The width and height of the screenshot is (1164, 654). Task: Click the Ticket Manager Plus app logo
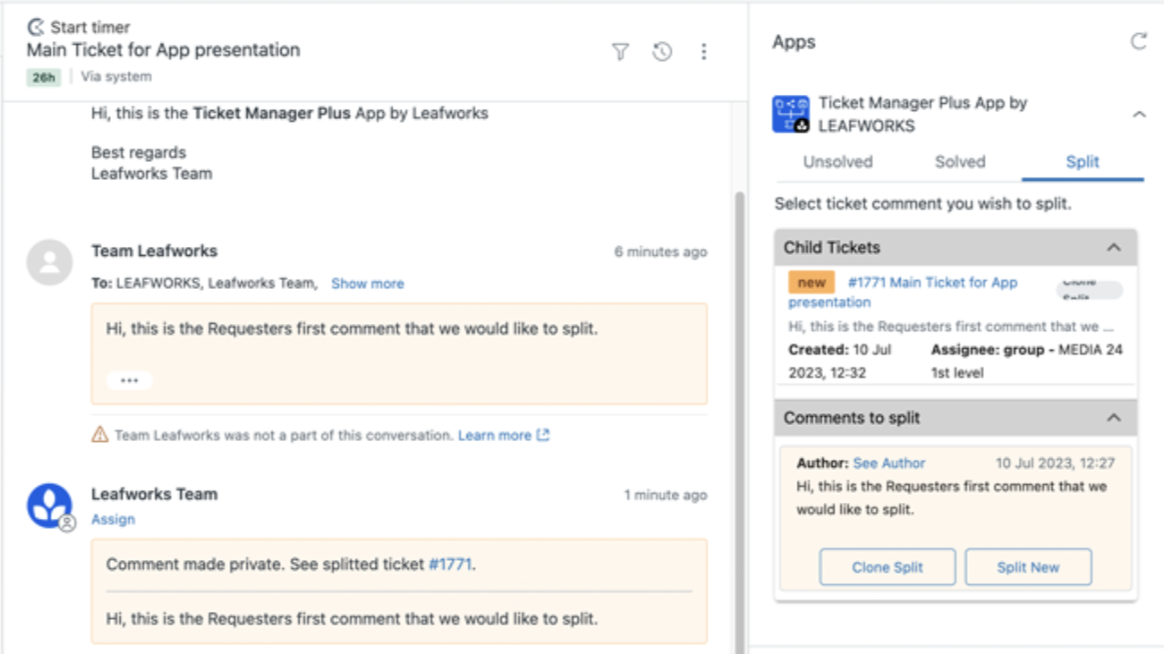click(791, 114)
